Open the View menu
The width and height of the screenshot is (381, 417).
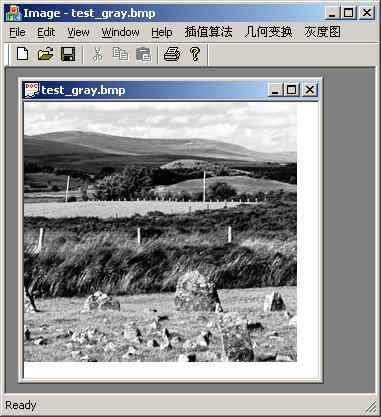[78, 32]
